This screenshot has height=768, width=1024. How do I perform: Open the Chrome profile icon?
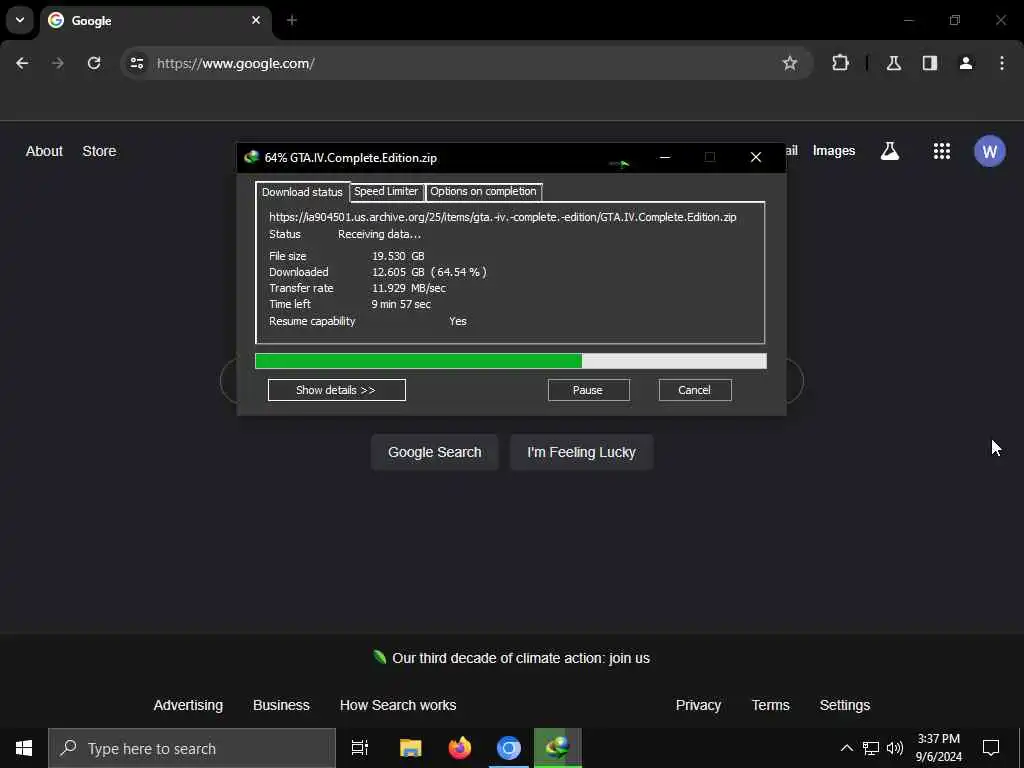point(965,63)
